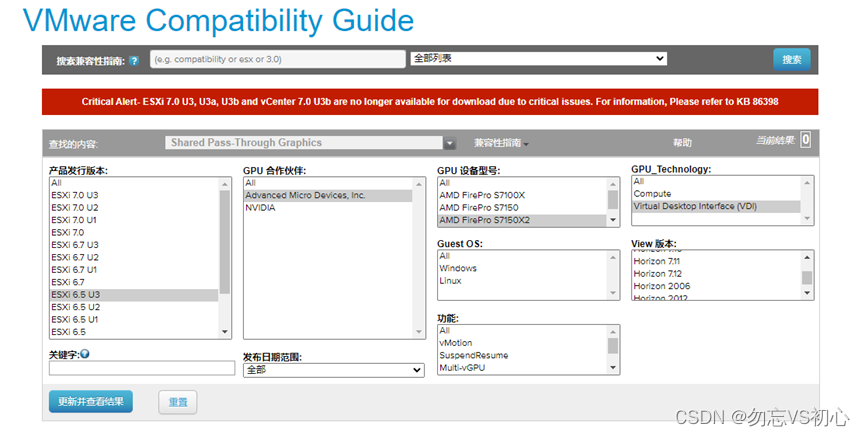
Task: Click the 帮助 menu item
Action: 682,143
